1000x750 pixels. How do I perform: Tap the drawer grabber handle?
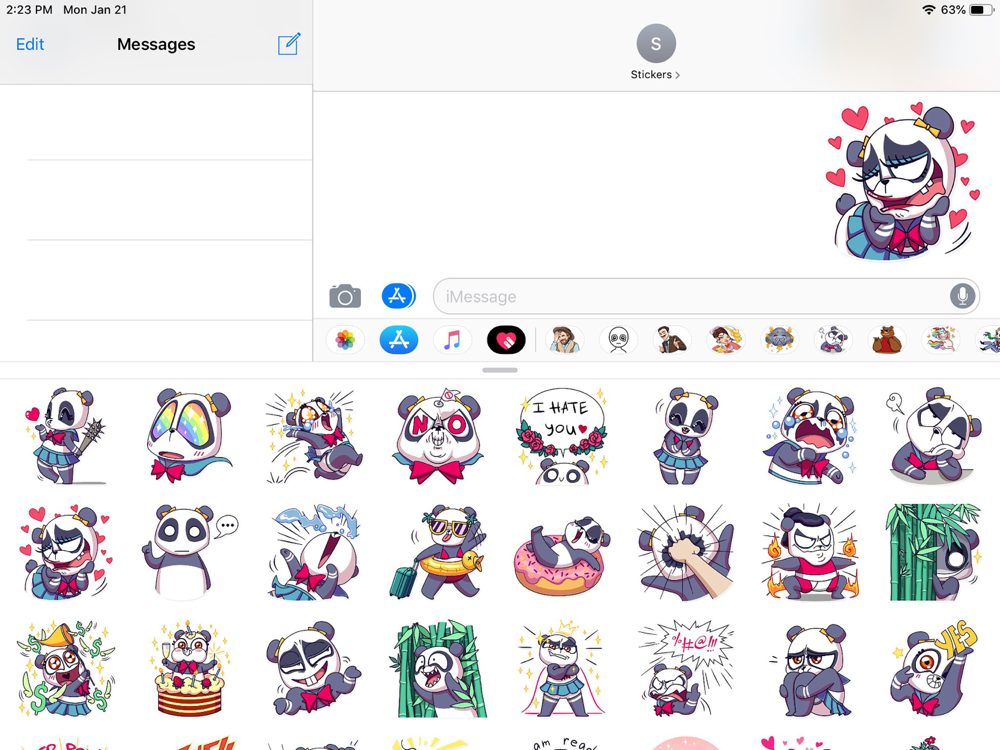(x=500, y=370)
